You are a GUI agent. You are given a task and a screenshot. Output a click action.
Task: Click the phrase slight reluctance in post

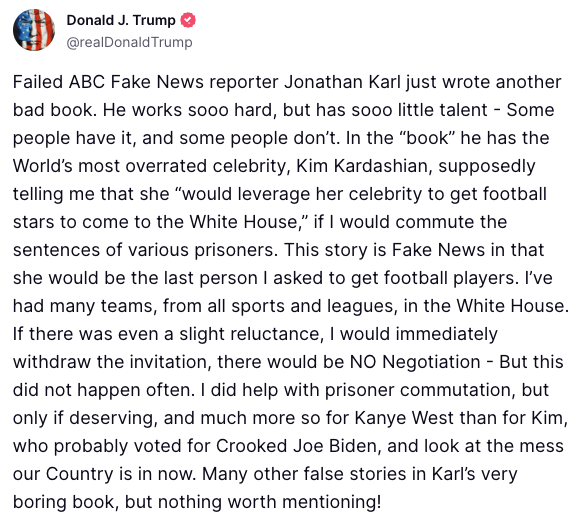[x=250, y=334]
